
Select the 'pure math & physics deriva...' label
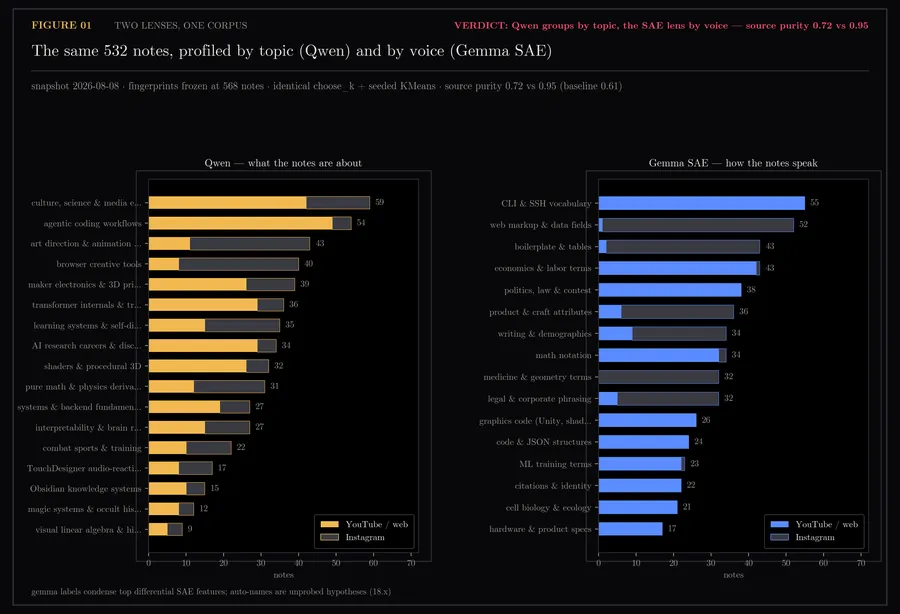pos(83,387)
